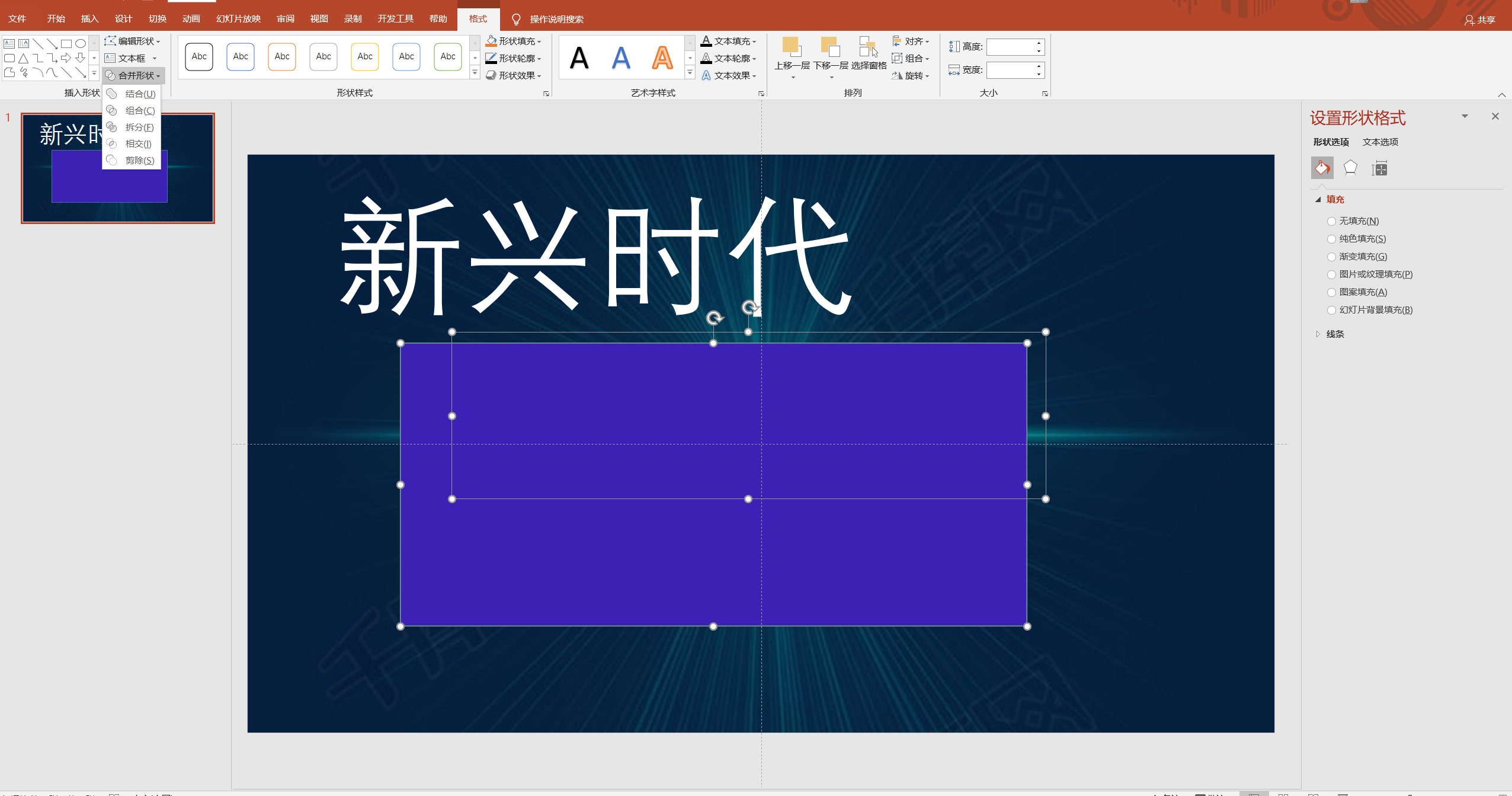This screenshot has width=1512, height=796.
Task: Open the 形状效果 dropdown
Action: click(513, 75)
